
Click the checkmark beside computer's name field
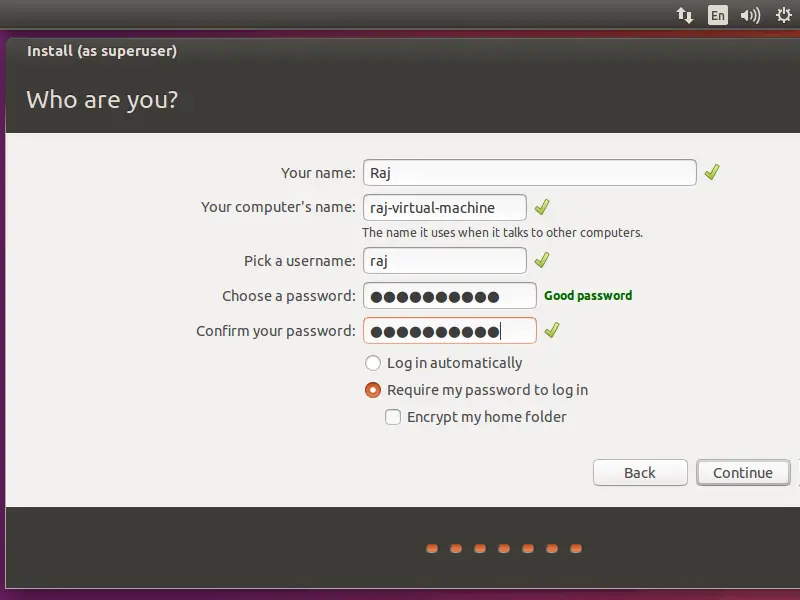coord(541,207)
